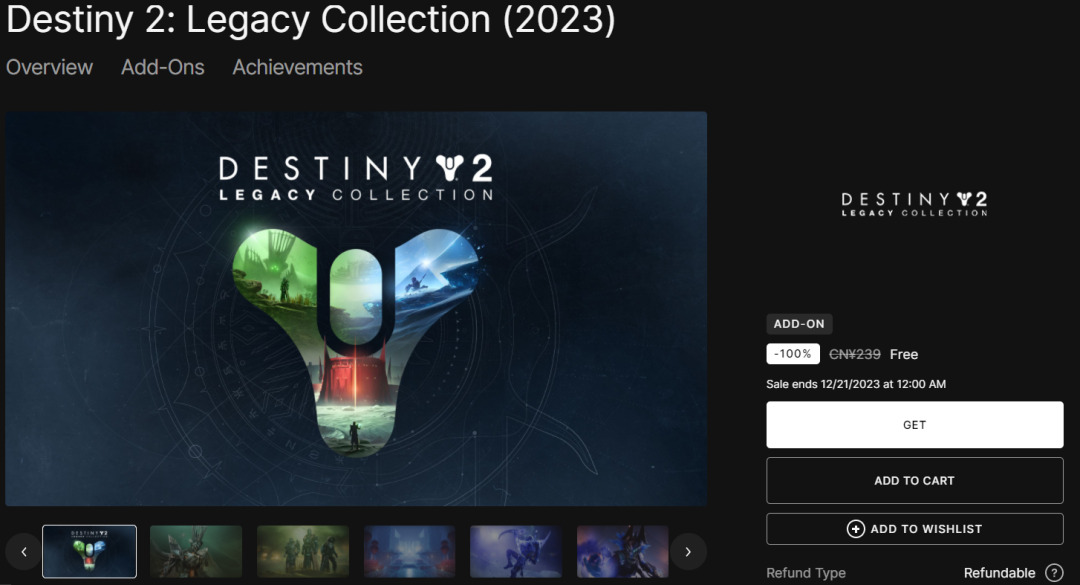Screen dimensions: 1080x585
Task: Select the sixth thumbnail at row end
Action: point(623,552)
